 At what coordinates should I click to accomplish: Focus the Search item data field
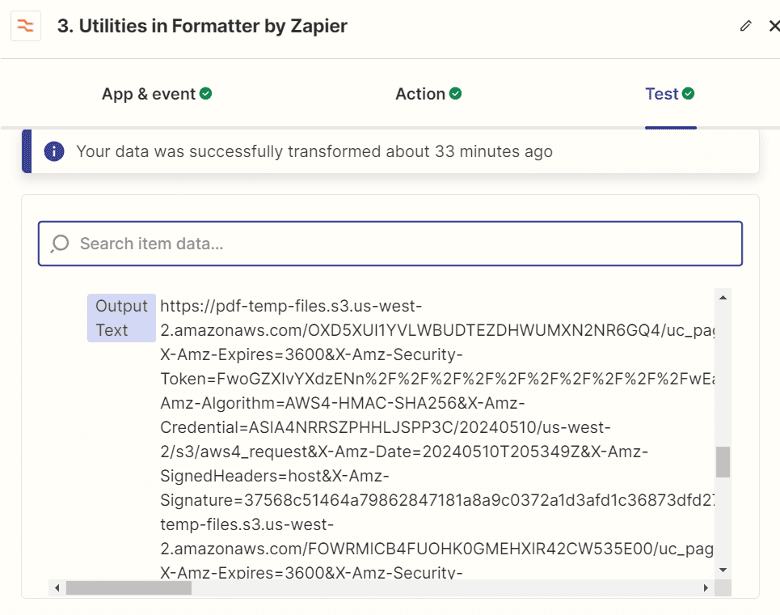click(x=390, y=243)
